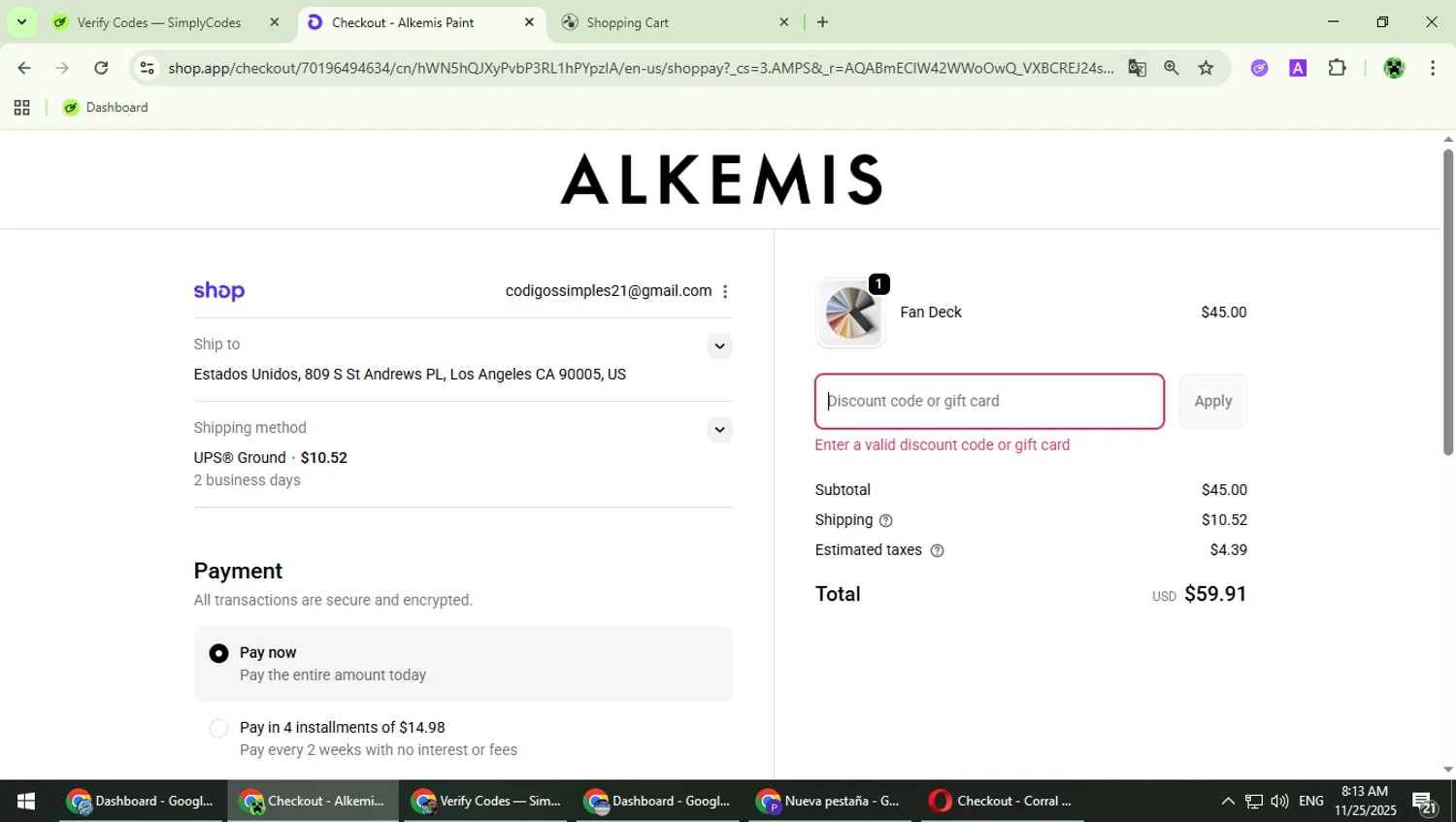Viewport: 1456px width, 822px height.
Task: Open the volume icon in system tray
Action: coord(1279,801)
